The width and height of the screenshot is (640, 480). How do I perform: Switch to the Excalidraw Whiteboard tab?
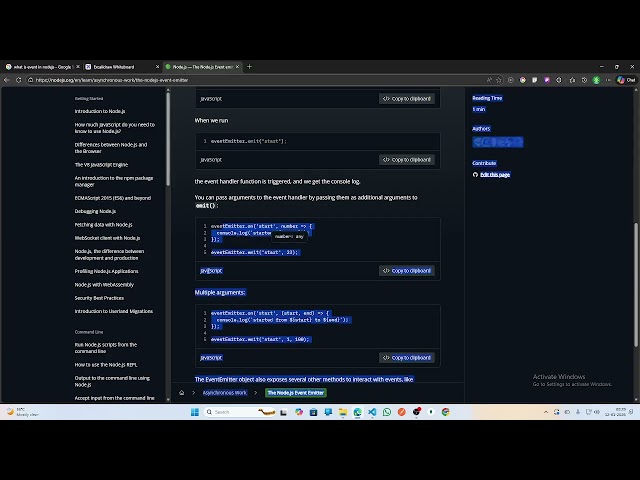[x=122, y=67]
